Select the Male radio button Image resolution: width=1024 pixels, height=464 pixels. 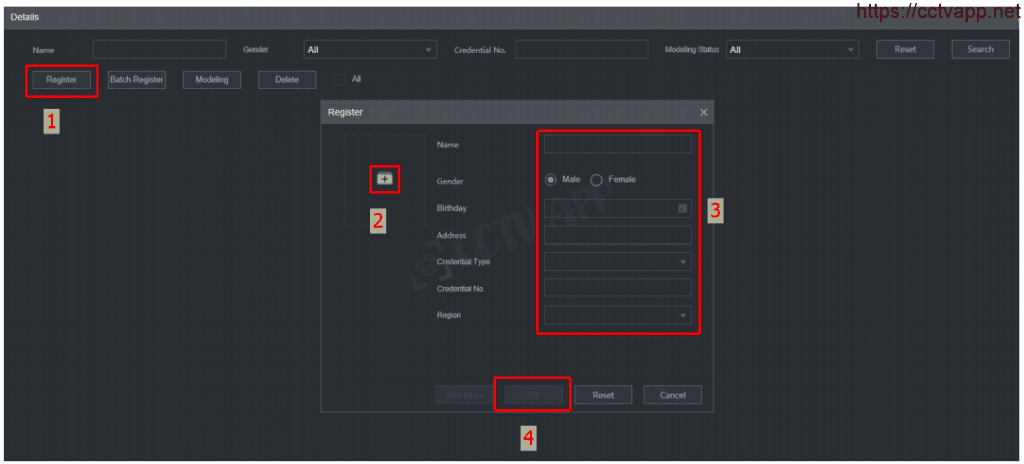coord(550,180)
